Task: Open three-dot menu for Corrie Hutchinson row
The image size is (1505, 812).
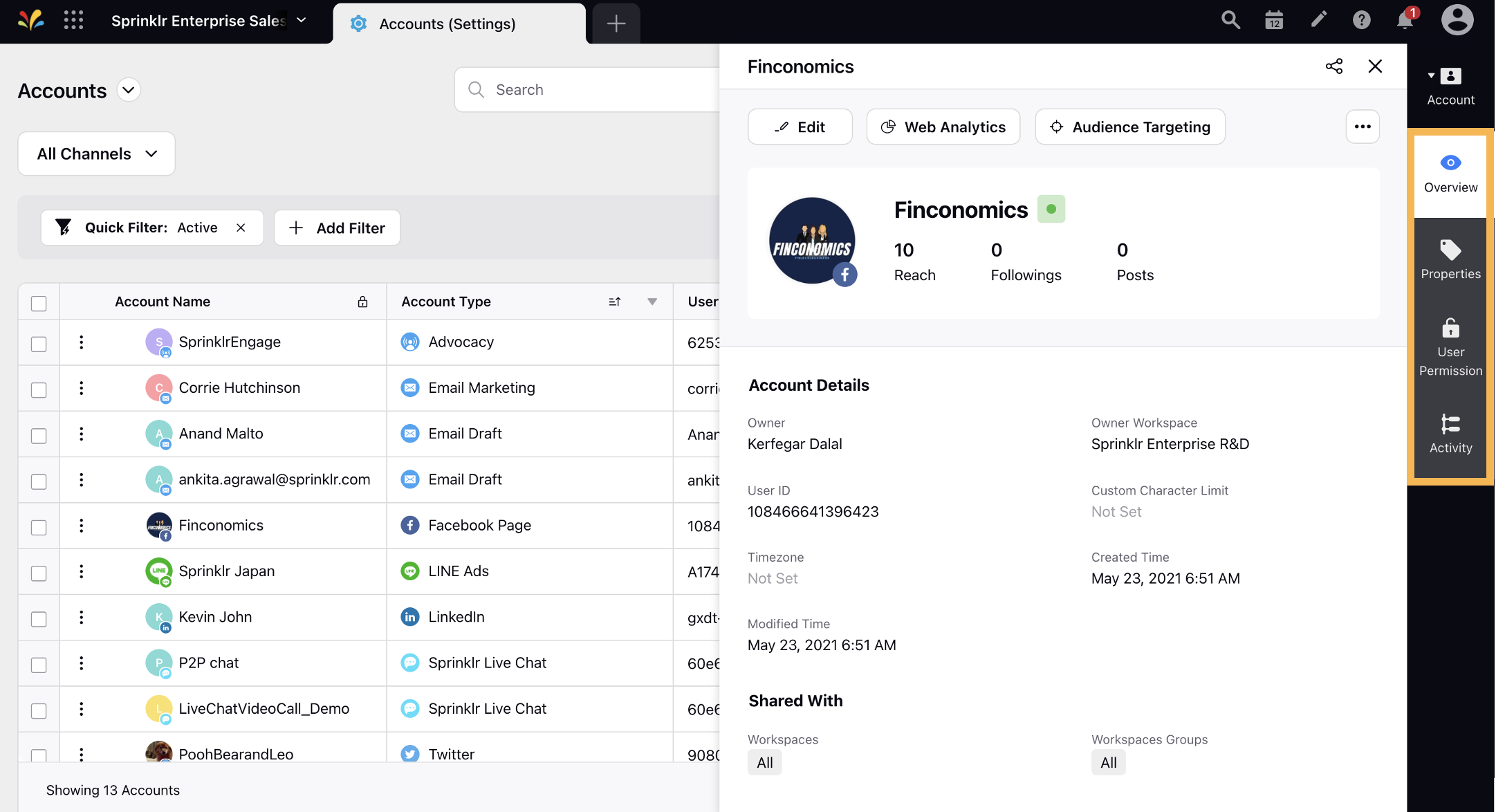Action: 82,388
